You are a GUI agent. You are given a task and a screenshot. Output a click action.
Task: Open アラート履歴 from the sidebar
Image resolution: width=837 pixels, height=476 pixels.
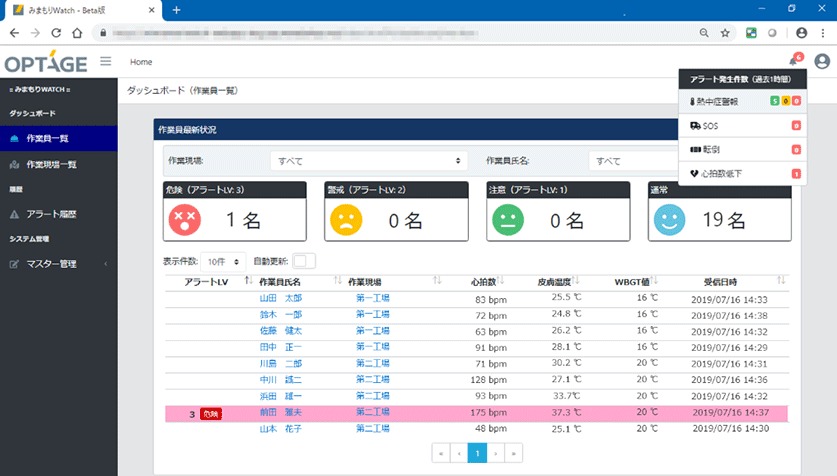point(51,214)
